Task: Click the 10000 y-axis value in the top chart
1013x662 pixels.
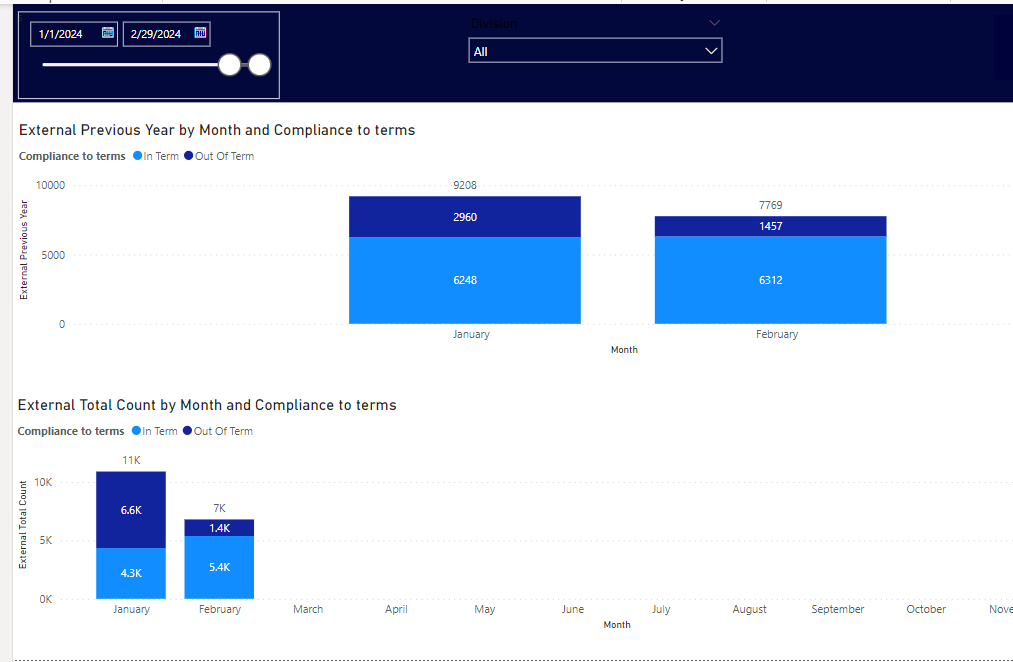Action: tap(50, 185)
